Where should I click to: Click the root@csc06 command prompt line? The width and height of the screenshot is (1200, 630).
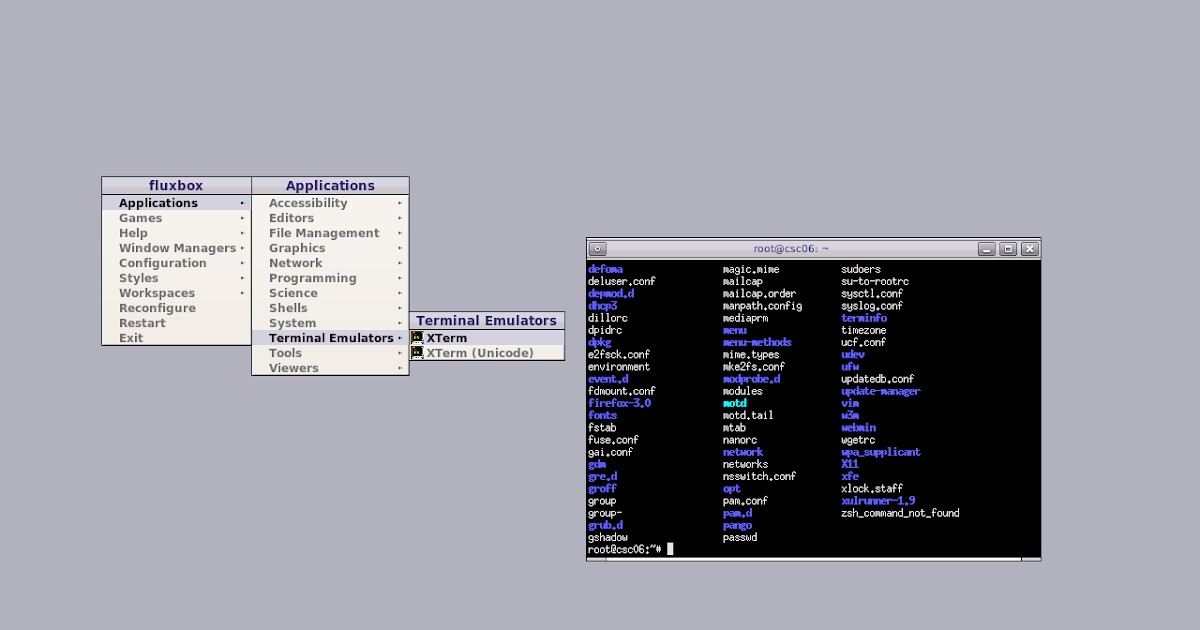click(630, 549)
